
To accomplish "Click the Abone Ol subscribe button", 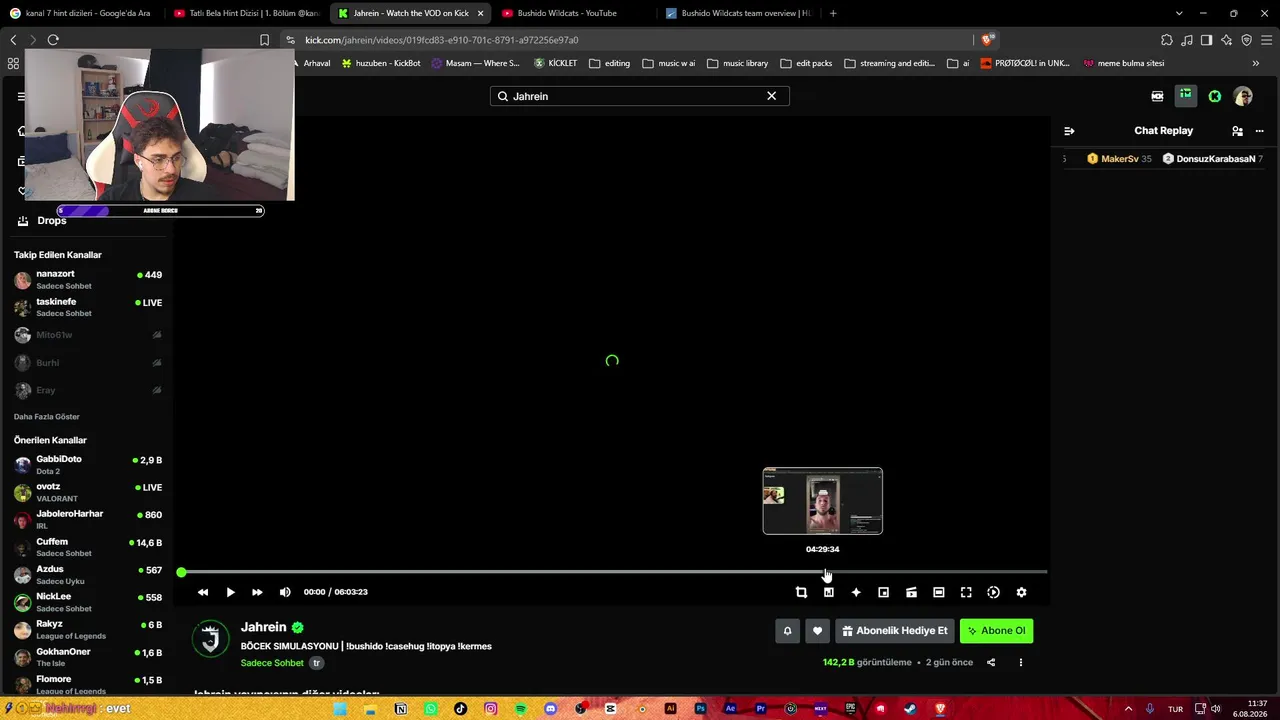I will click(996, 631).
